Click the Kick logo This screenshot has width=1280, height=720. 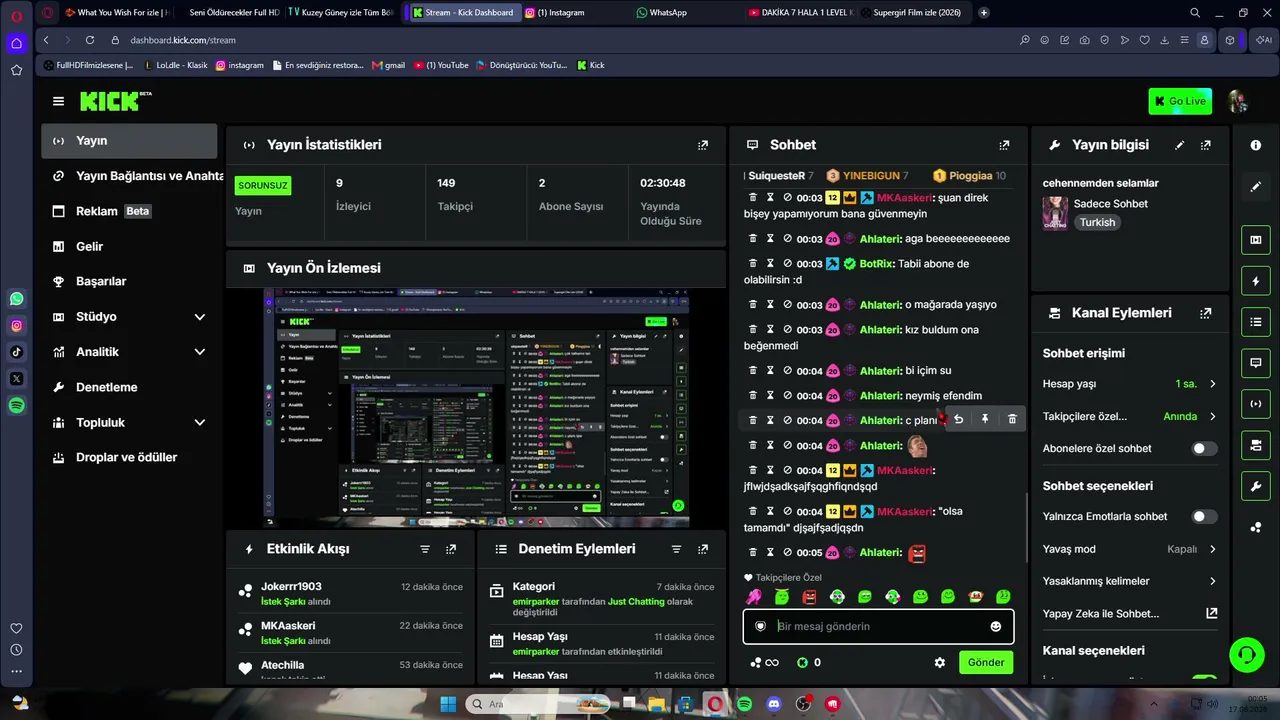point(116,101)
